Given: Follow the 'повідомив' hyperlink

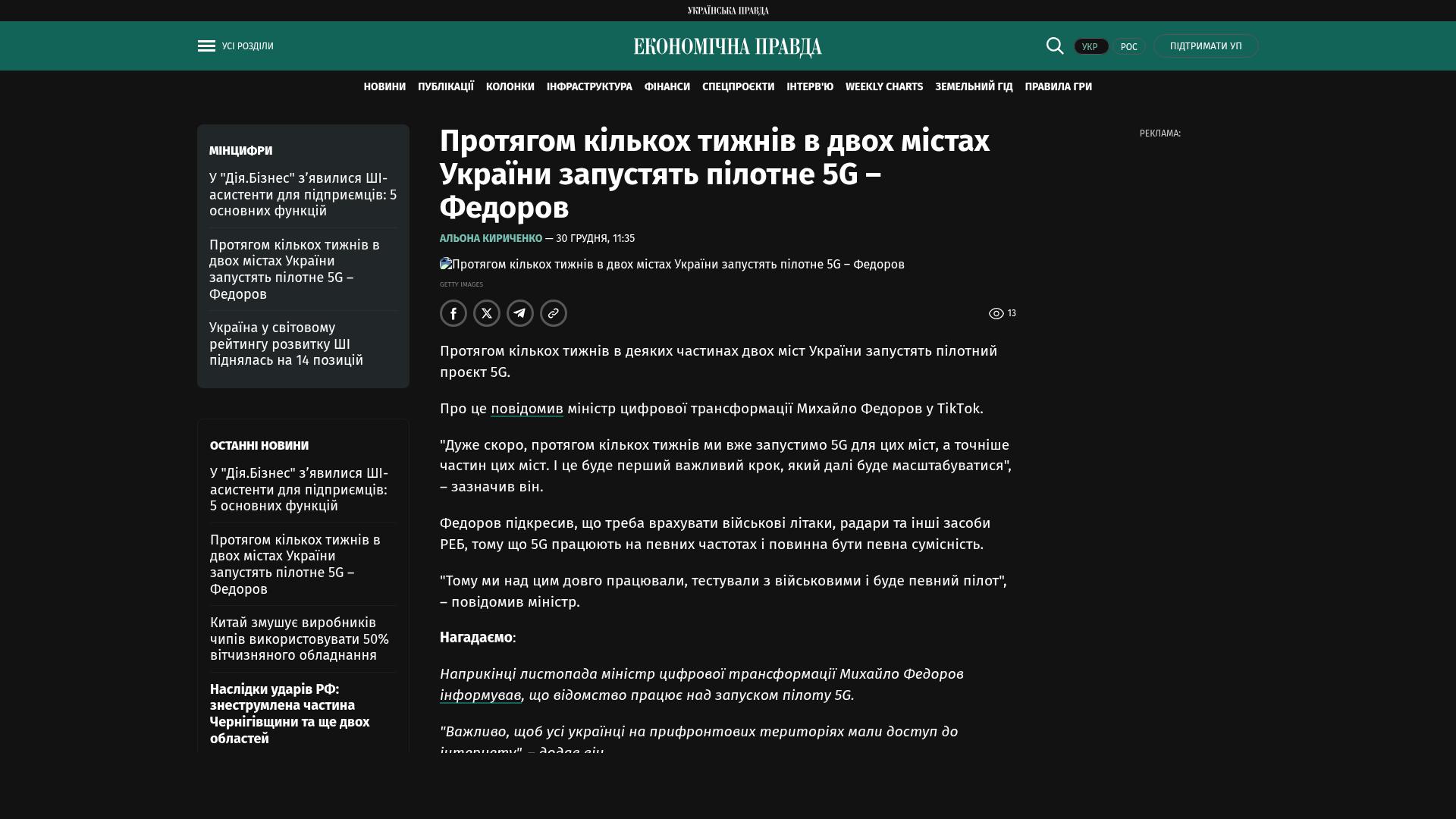Looking at the screenshot, I should click(526, 409).
